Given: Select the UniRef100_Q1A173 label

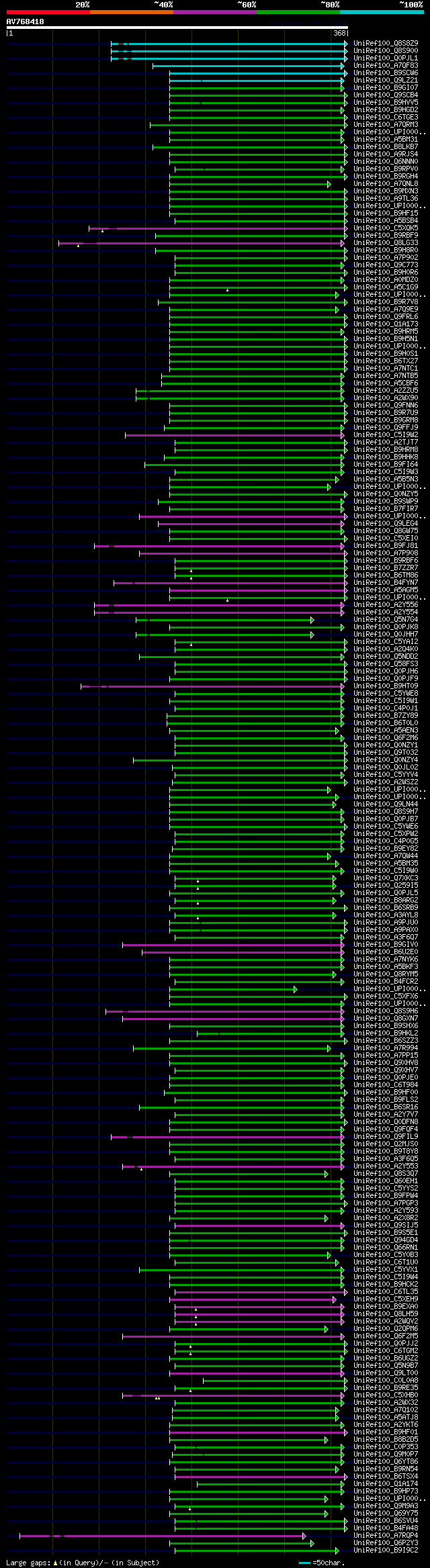Looking at the screenshot, I should point(386,324).
